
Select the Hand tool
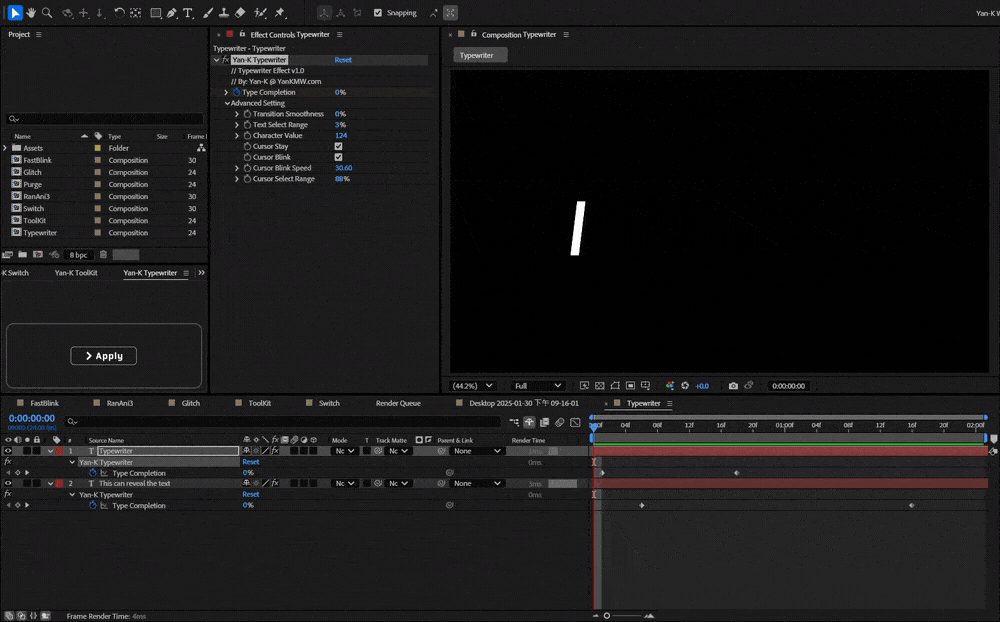coord(31,13)
